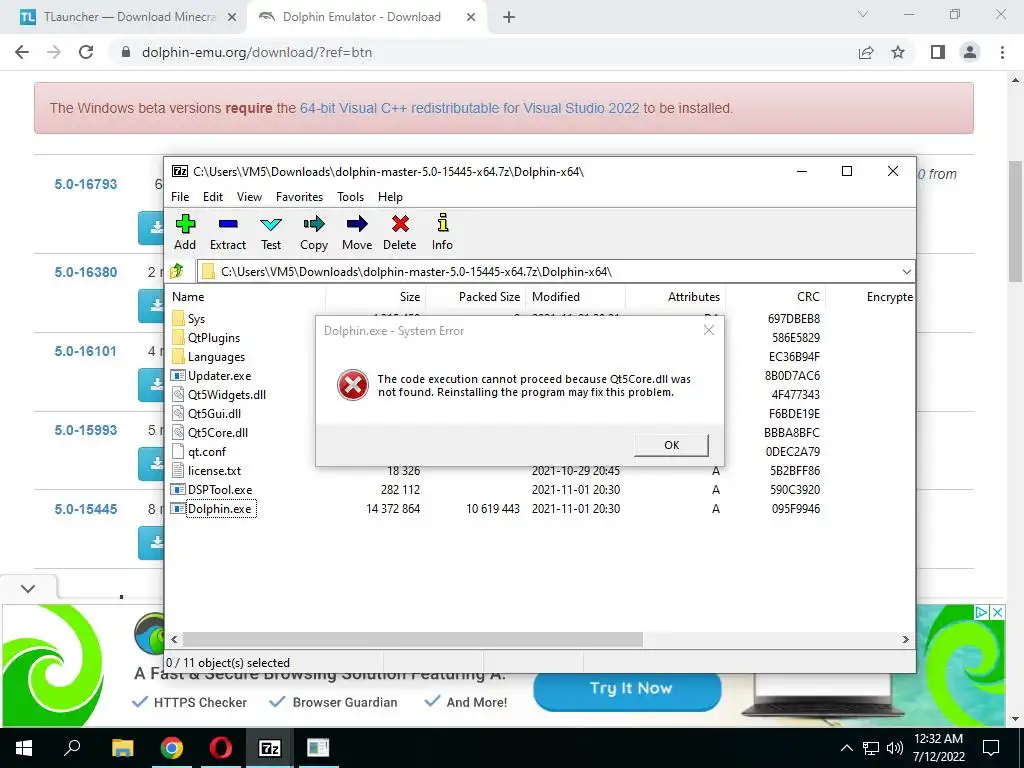Open the View menu in 7-Zip
1024x768 pixels.
[x=249, y=197]
